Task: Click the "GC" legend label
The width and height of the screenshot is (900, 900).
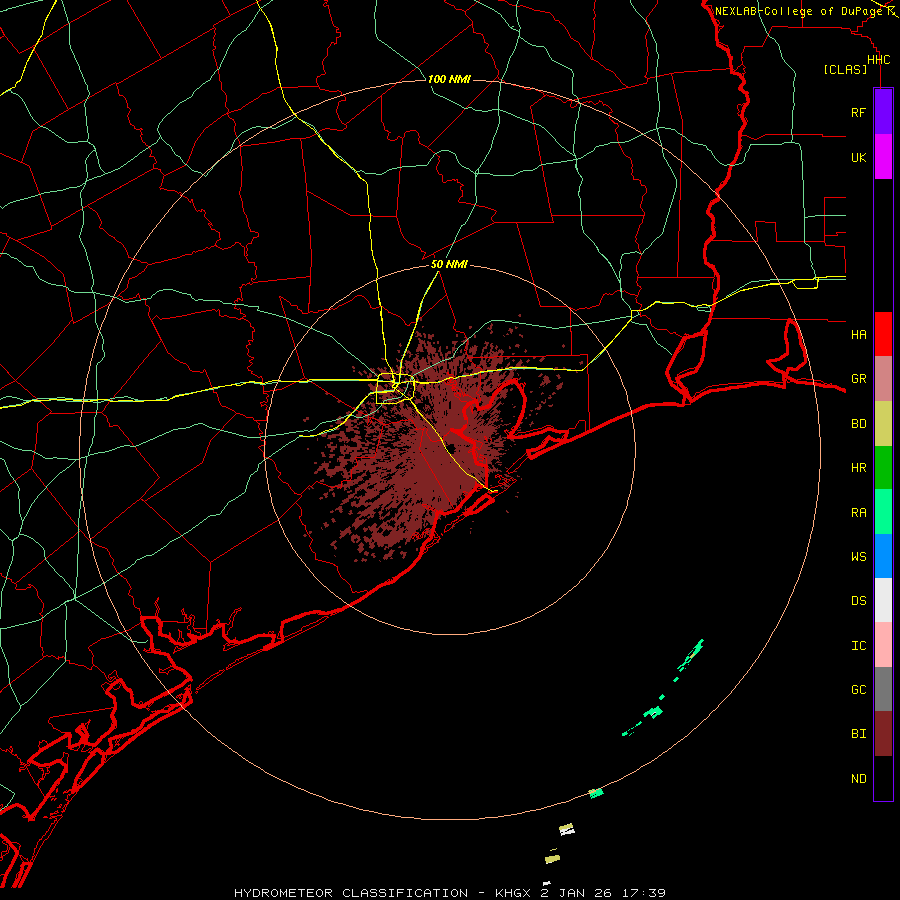Action: [x=859, y=690]
